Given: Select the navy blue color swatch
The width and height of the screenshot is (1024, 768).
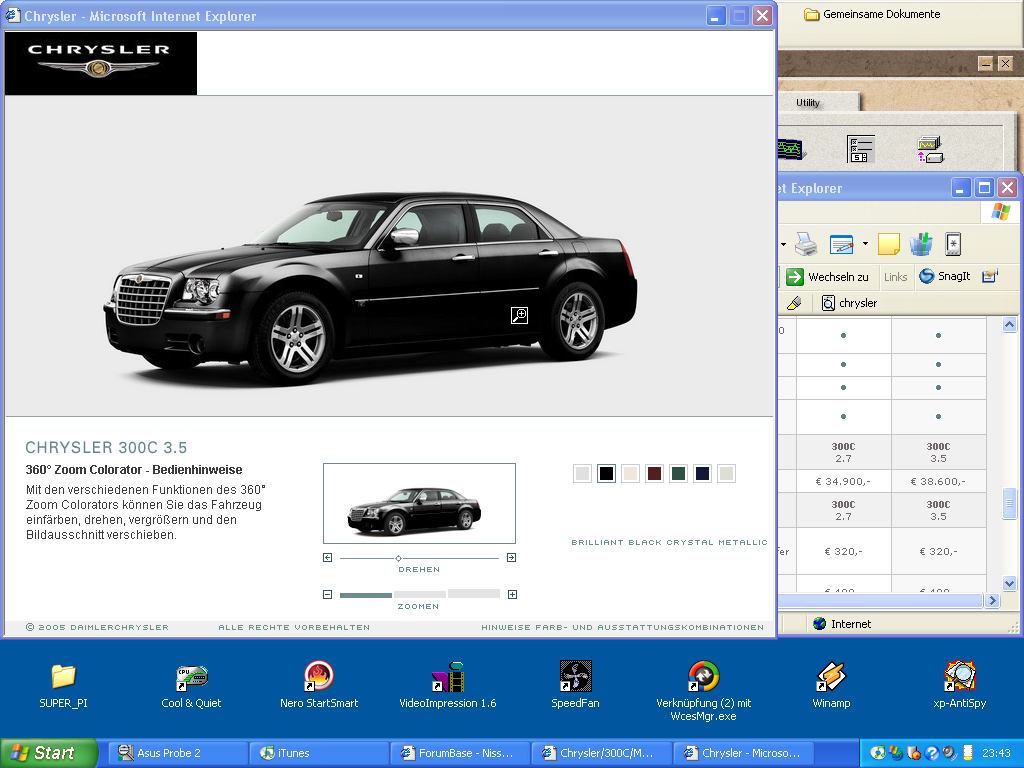Looking at the screenshot, I should click(703, 473).
